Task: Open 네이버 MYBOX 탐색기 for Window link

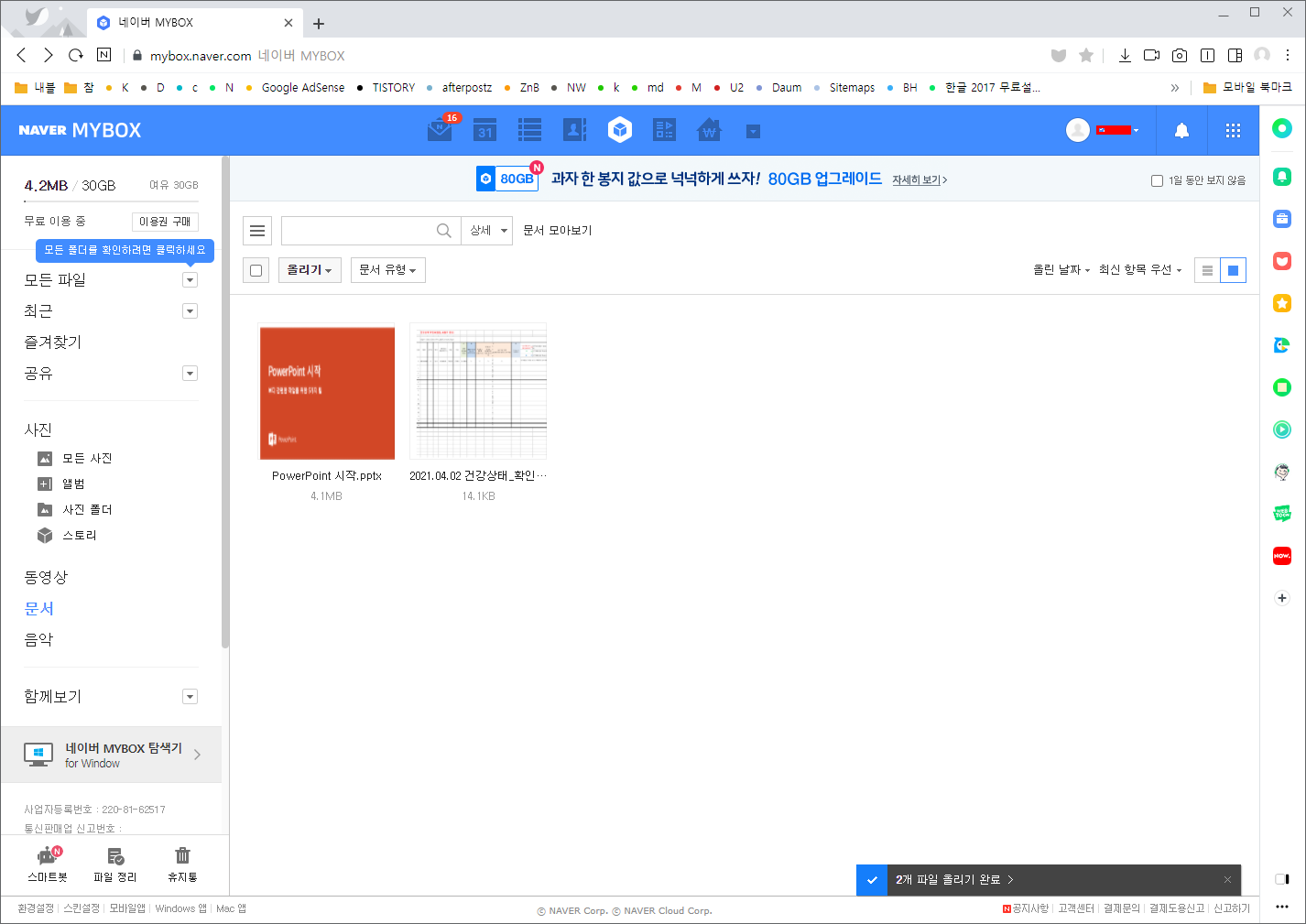Action: tap(112, 755)
